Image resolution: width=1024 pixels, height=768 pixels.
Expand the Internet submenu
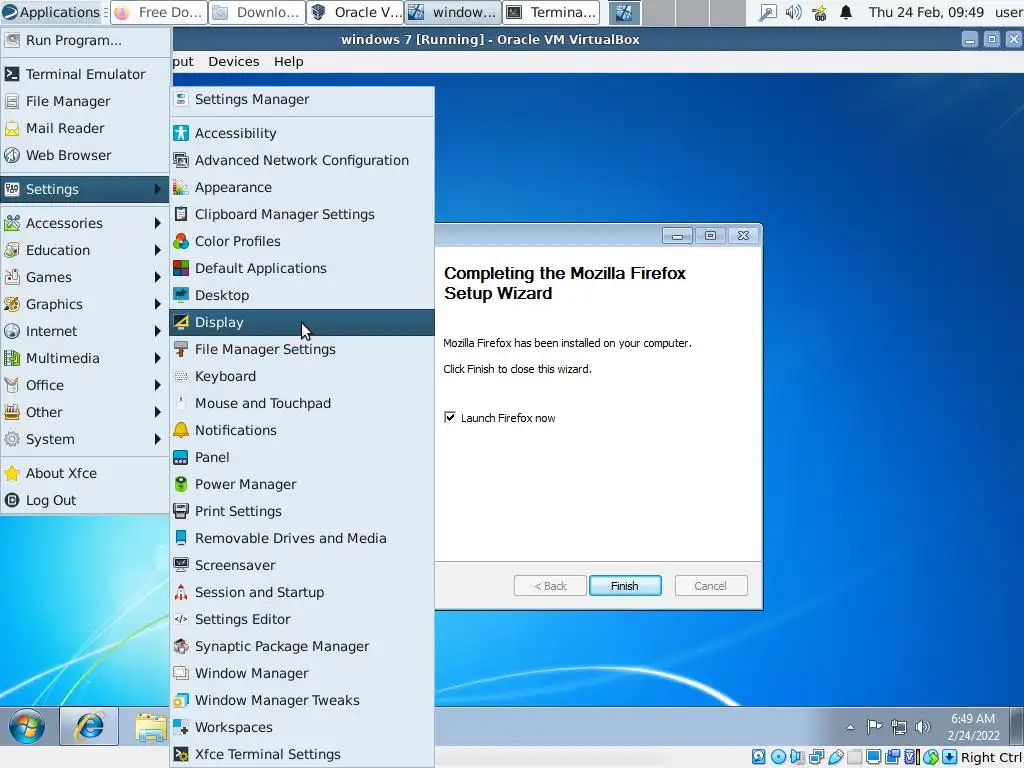[x=85, y=331]
